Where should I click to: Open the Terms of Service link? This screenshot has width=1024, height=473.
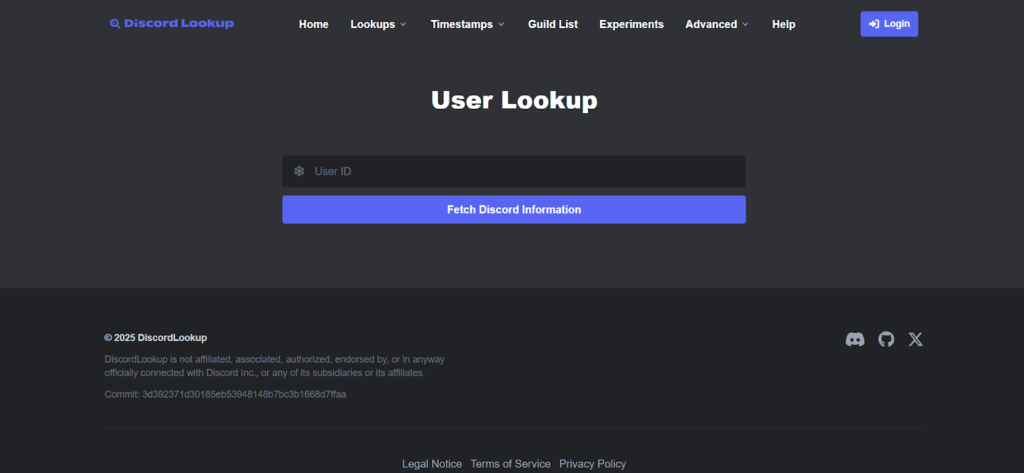tap(510, 464)
